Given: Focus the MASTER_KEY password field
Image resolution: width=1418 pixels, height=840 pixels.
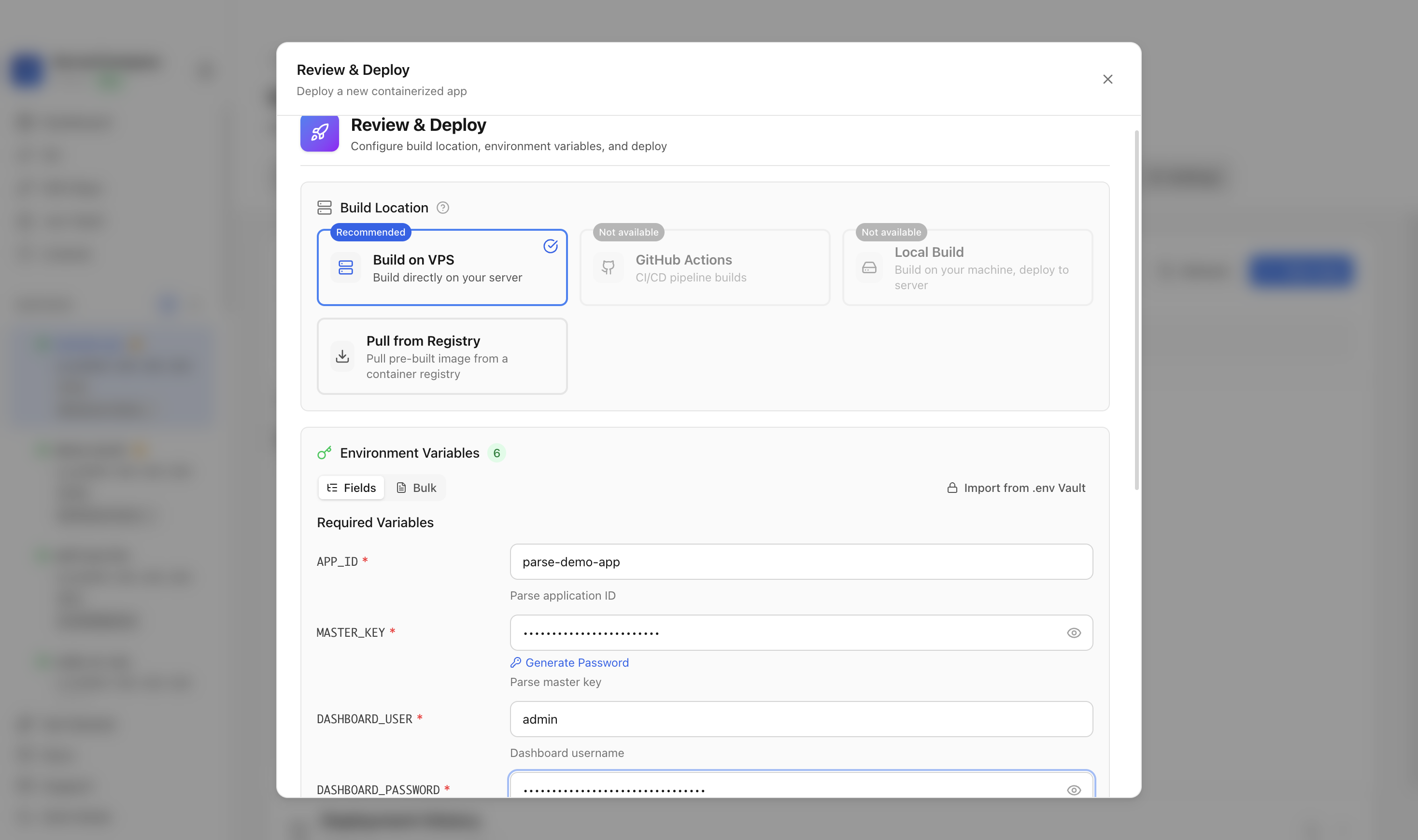Looking at the screenshot, I should (x=801, y=632).
